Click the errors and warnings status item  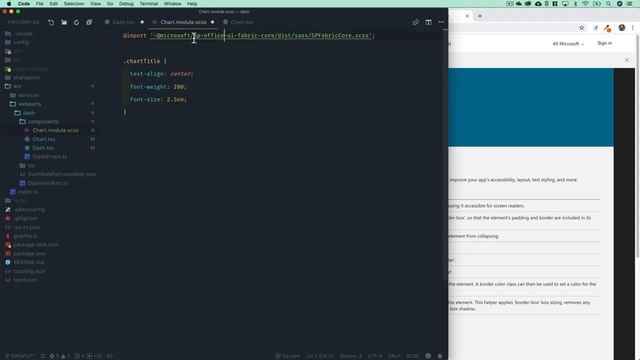click(60, 356)
